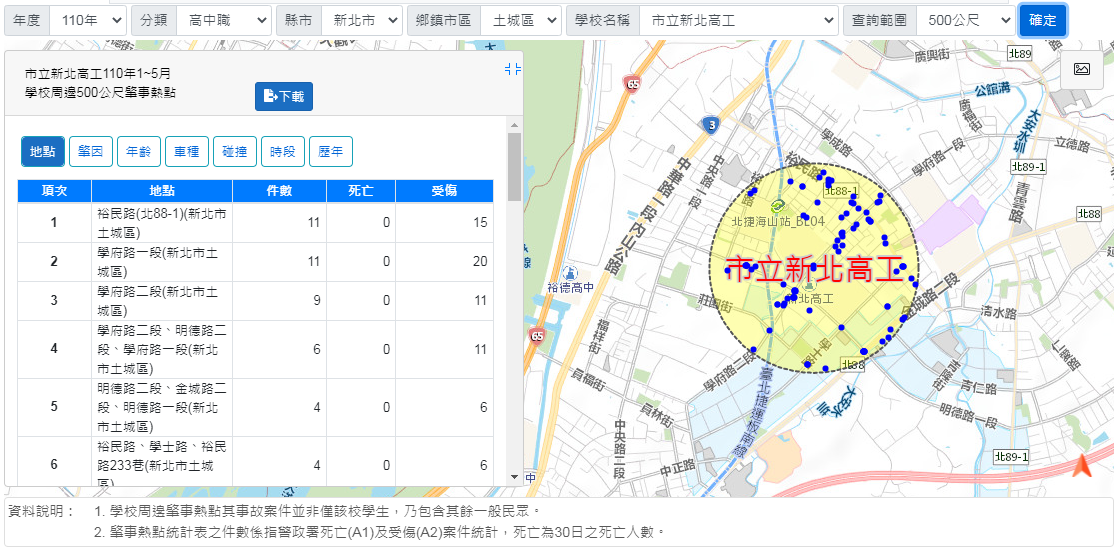Click the table scrollbar down arrow

pos(515,478)
